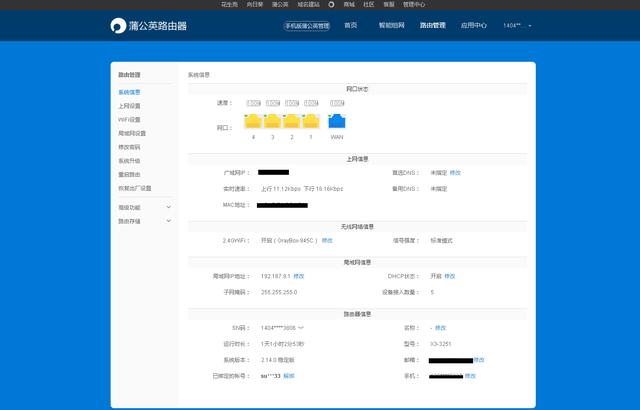This screenshot has height=410, width=640.
Task: Open the 应用中心 menu
Action: pos(474,26)
